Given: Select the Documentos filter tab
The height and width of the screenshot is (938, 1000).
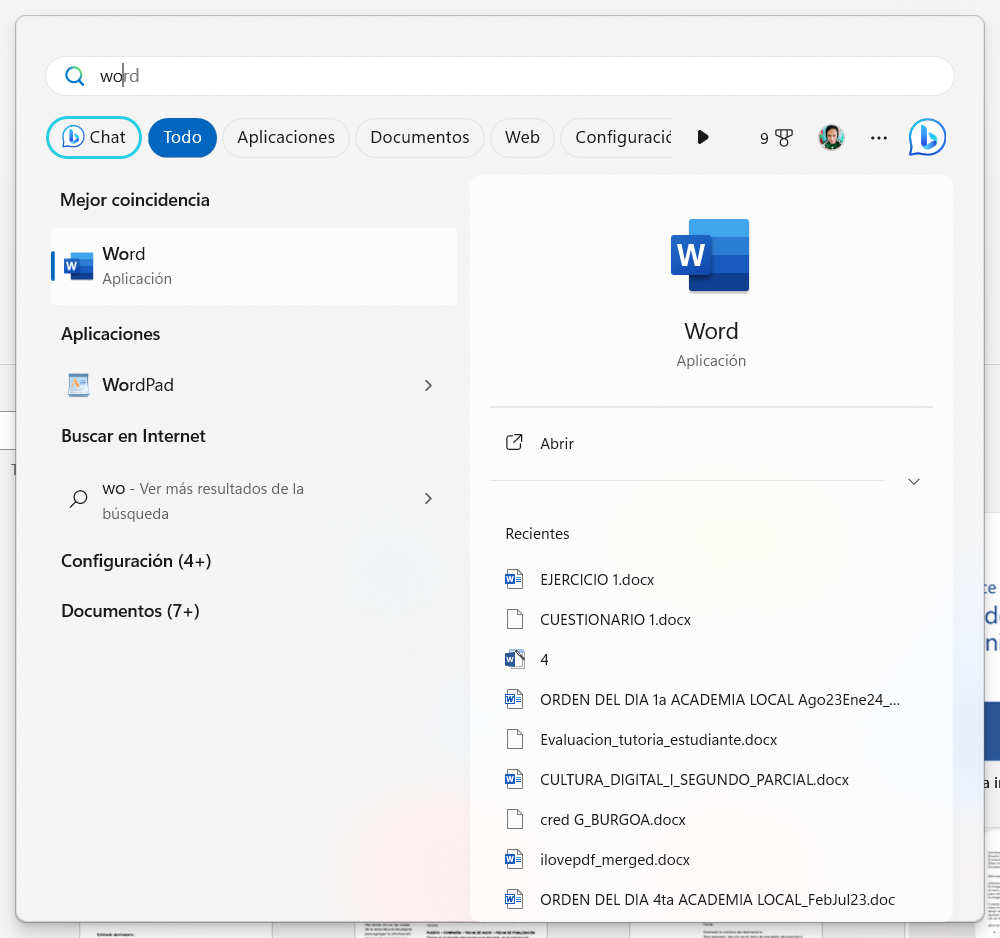Looking at the screenshot, I should coord(419,137).
